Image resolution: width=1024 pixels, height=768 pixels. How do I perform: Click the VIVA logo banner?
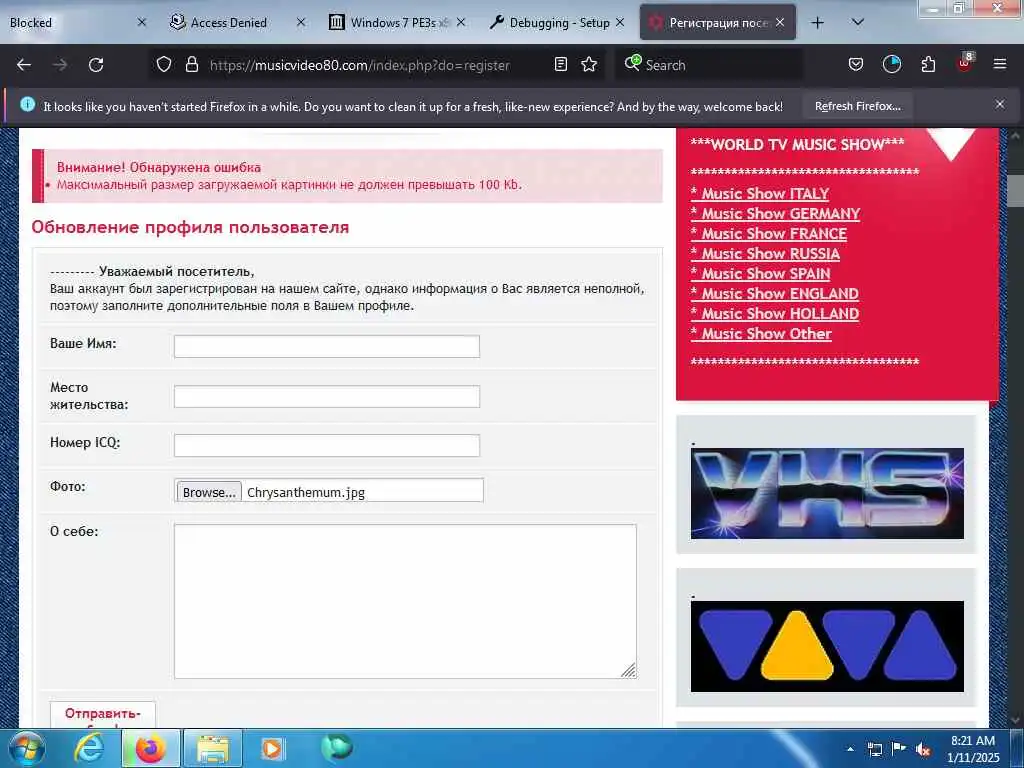[827, 646]
